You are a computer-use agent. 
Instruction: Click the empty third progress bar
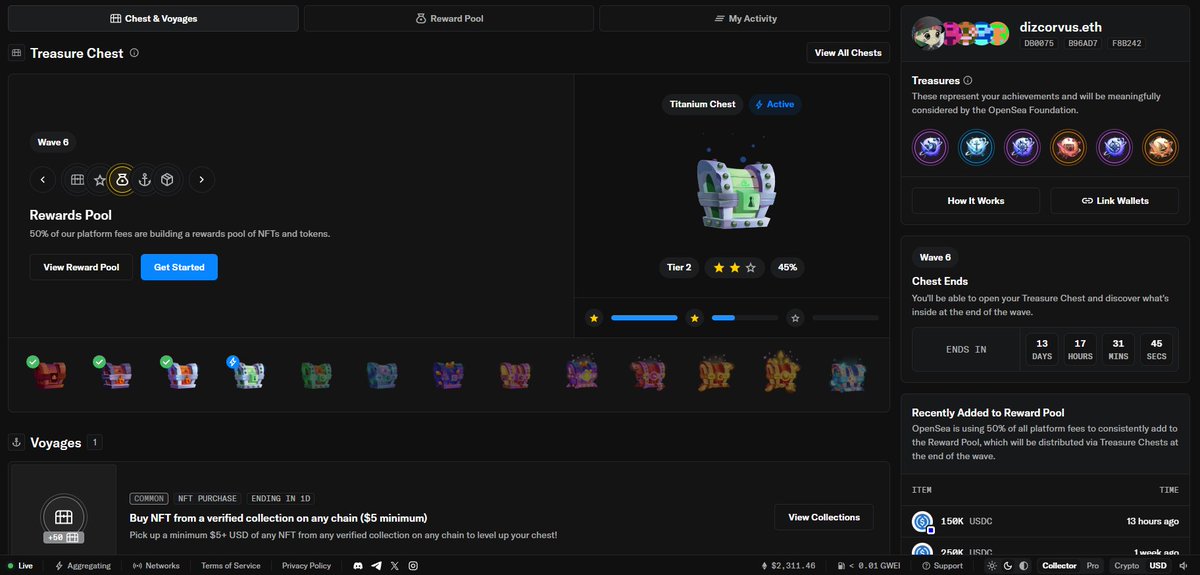(846, 318)
